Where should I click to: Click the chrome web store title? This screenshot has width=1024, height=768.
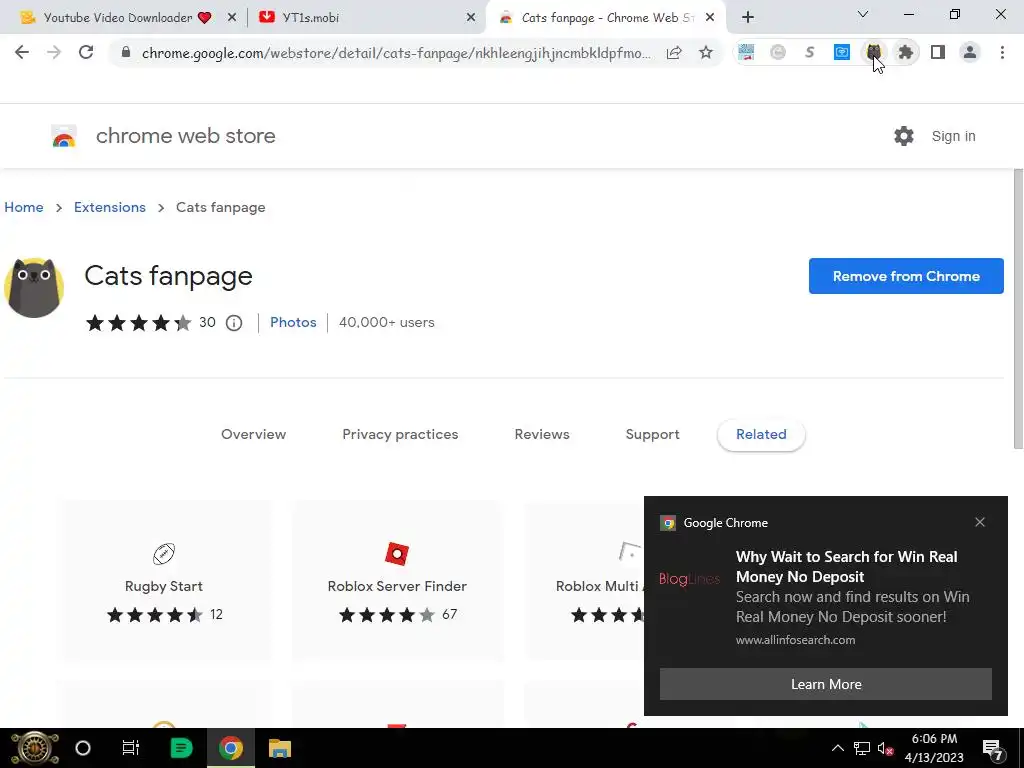pos(186,136)
